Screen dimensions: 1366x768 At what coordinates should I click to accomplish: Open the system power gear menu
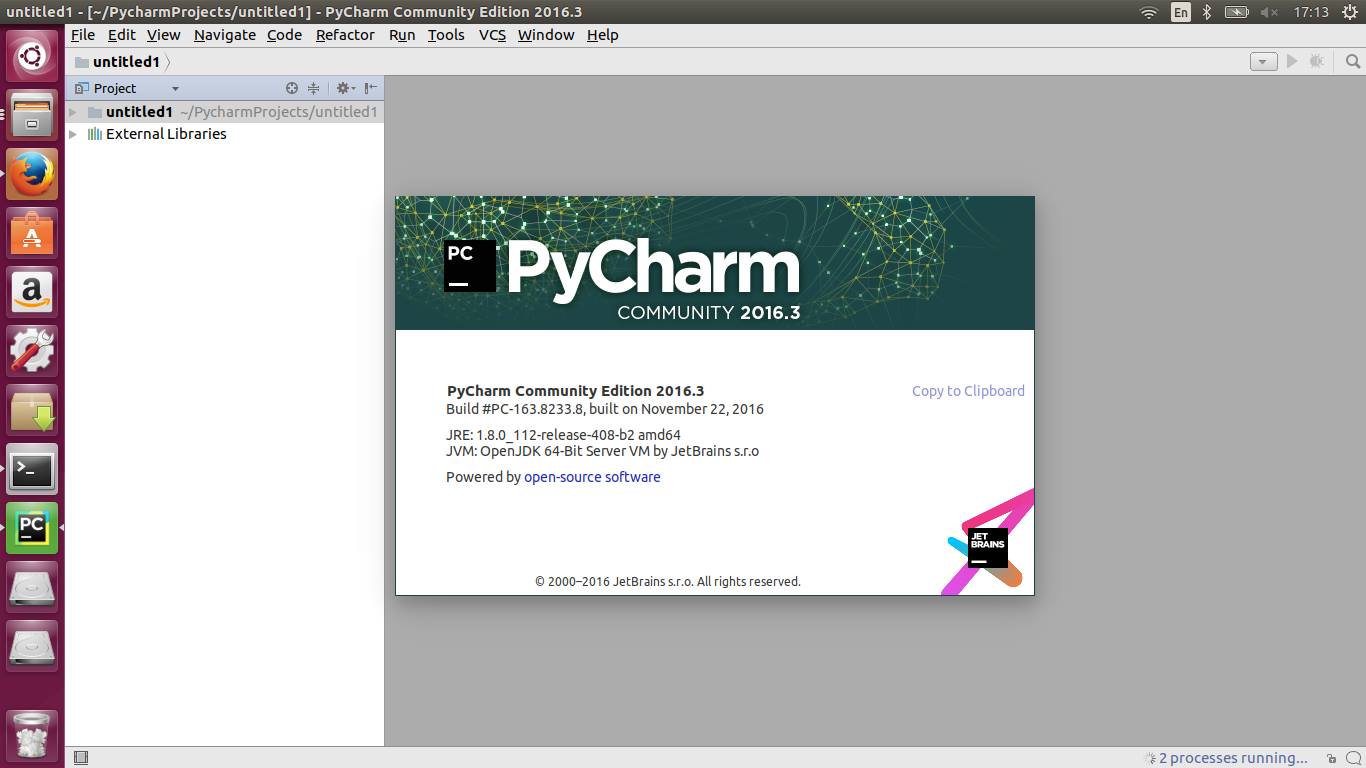[x=1349, y=12]
